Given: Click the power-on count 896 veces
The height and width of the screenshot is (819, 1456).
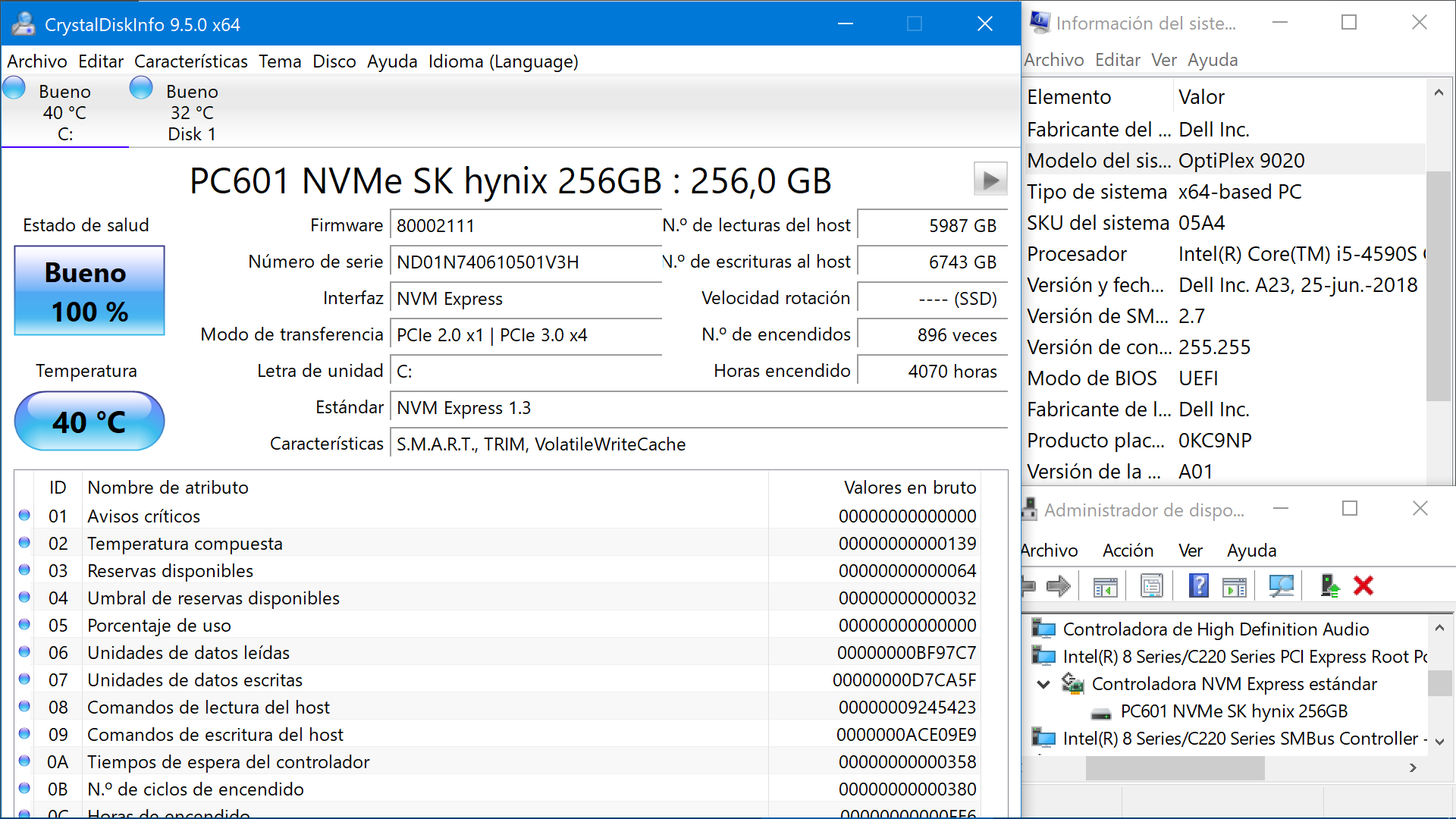Looking at the screenshot, I should click(932, 335).
